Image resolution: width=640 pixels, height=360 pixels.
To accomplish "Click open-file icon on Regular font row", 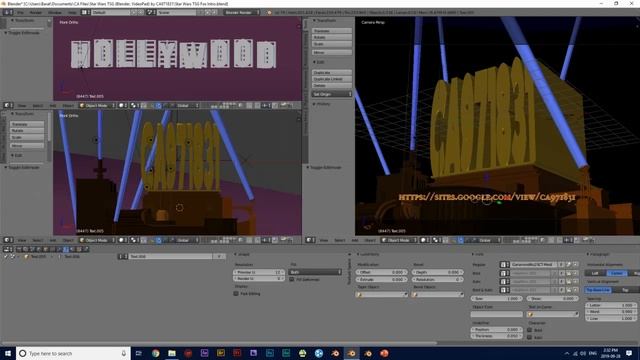I will pyautogui.click(x=569, y=264).
